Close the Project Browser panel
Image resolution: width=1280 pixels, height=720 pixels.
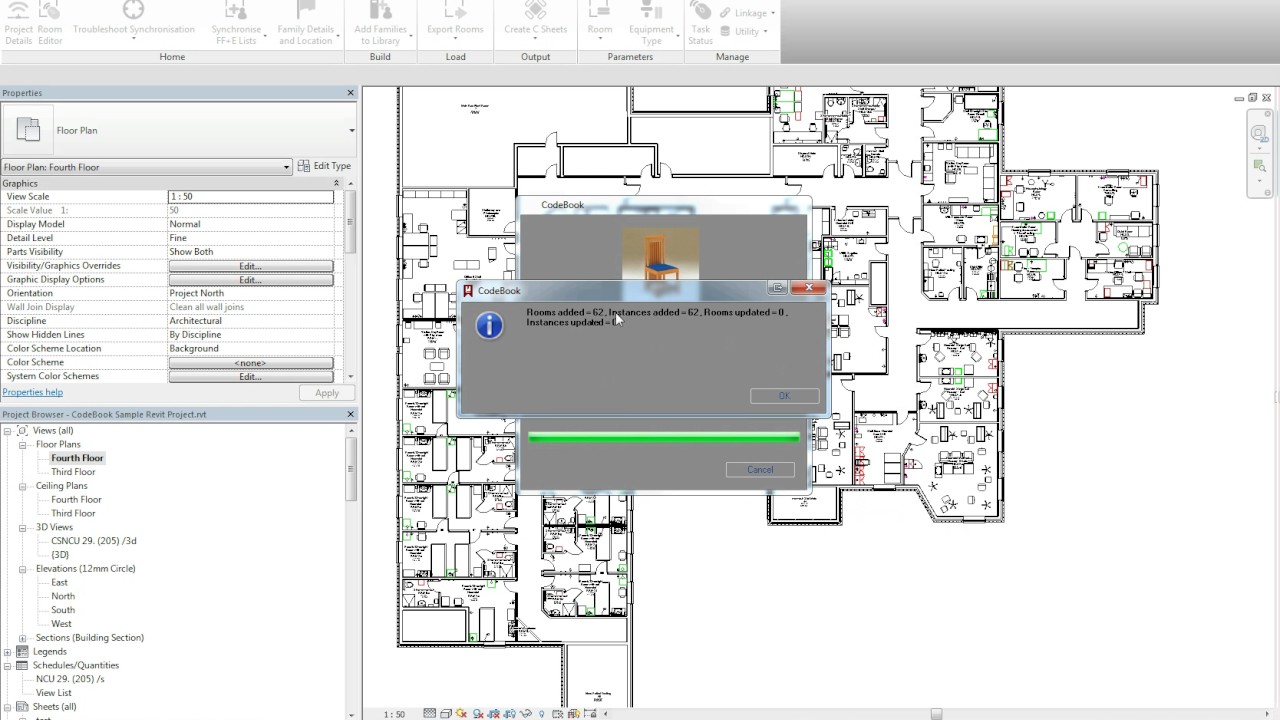click(x=350, y=414)
